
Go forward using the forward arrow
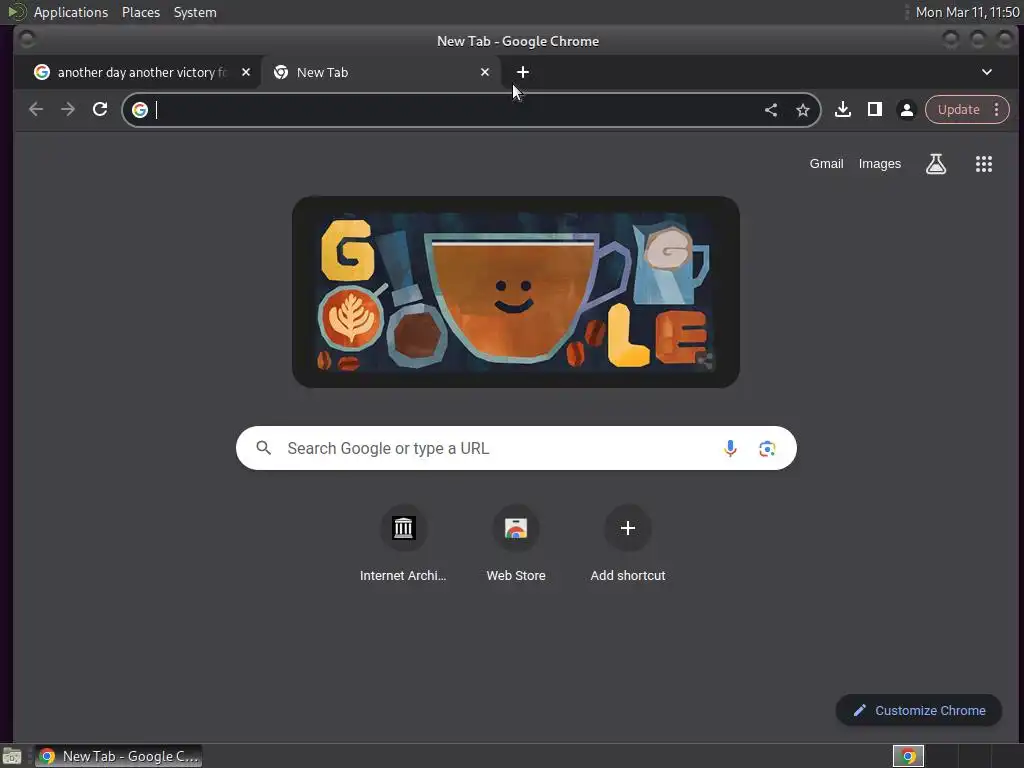coord(68,110)
